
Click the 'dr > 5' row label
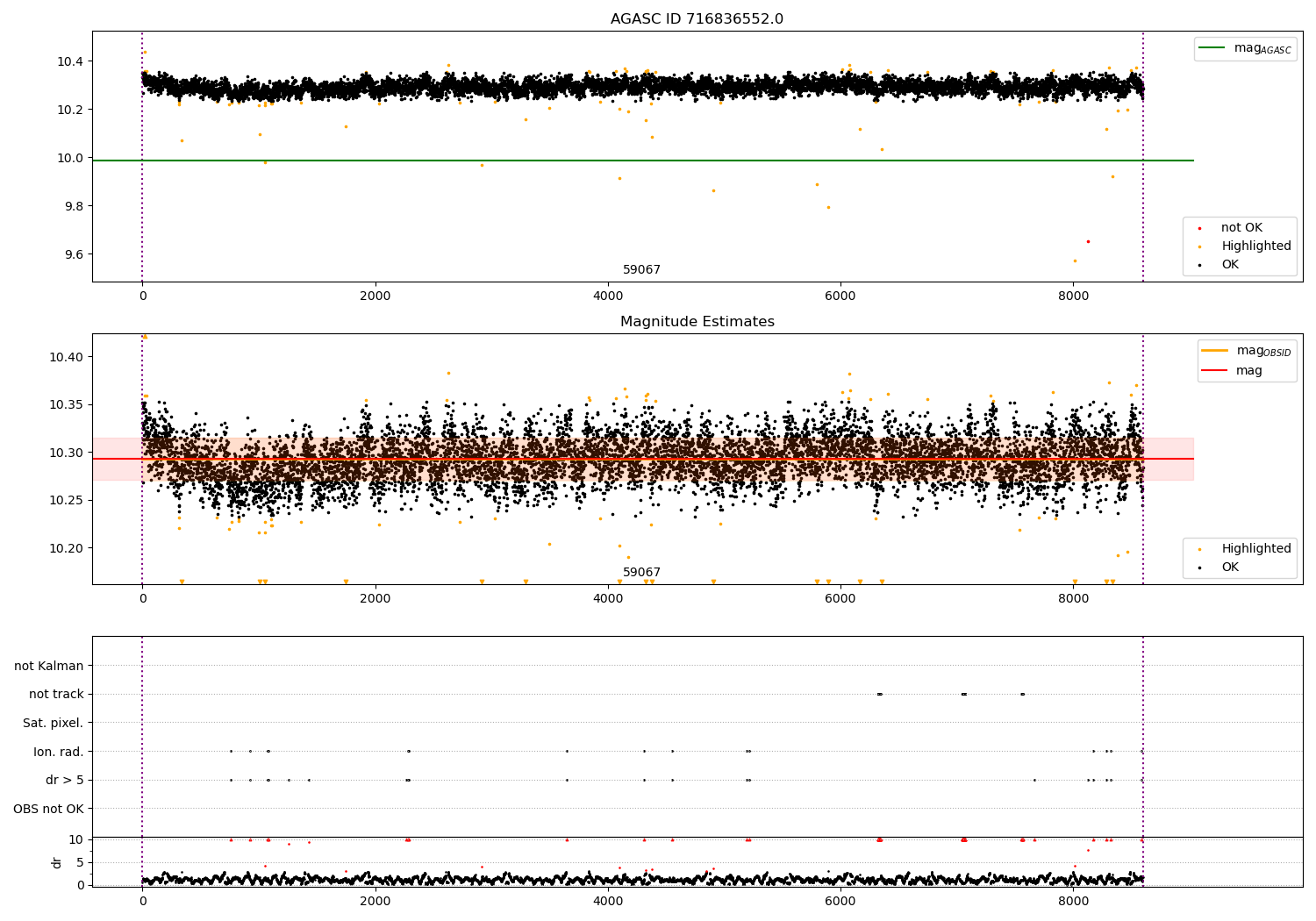[65, 780]
